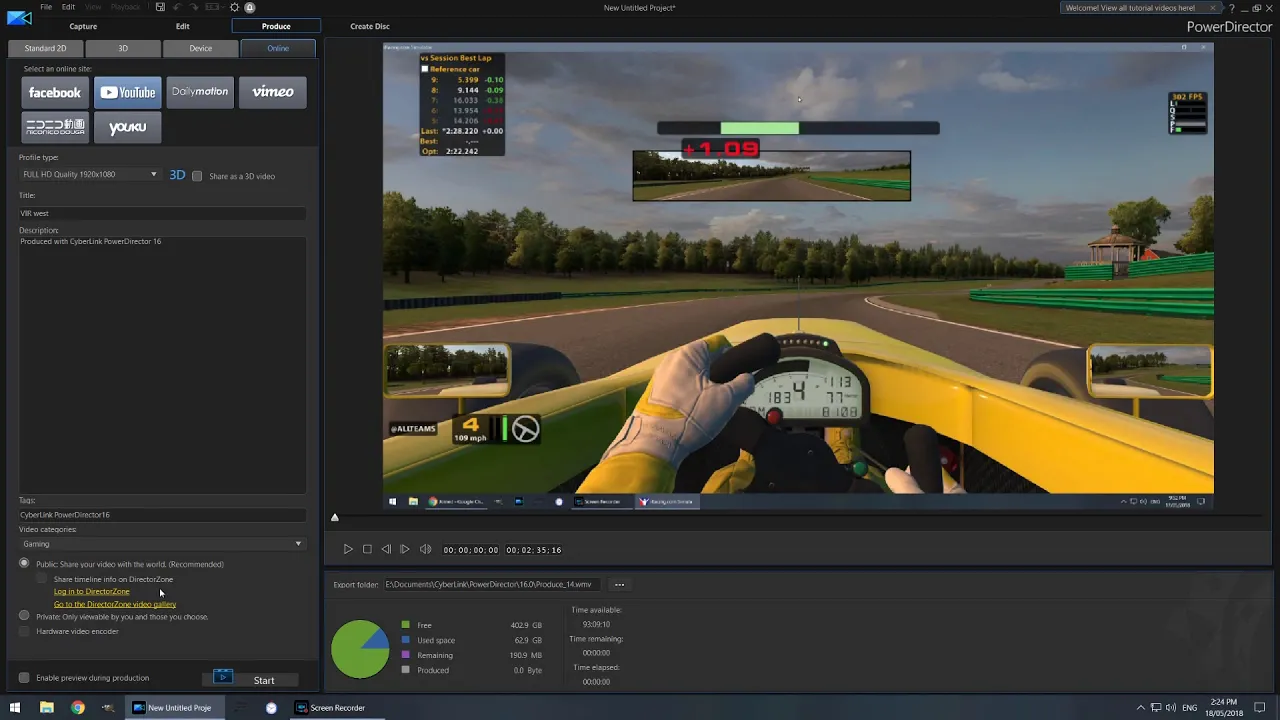Click the current timecode display
Viewport: 1280px width, 720px height.
471,550
